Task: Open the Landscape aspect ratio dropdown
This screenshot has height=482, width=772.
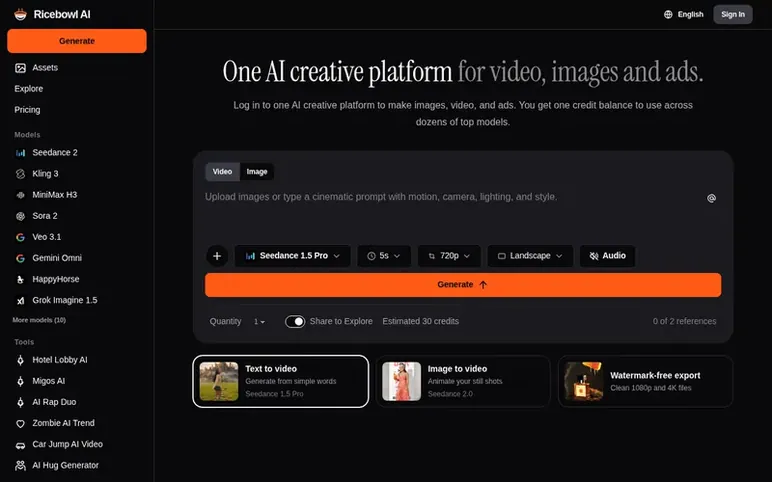Action: [x=530, y=256]
